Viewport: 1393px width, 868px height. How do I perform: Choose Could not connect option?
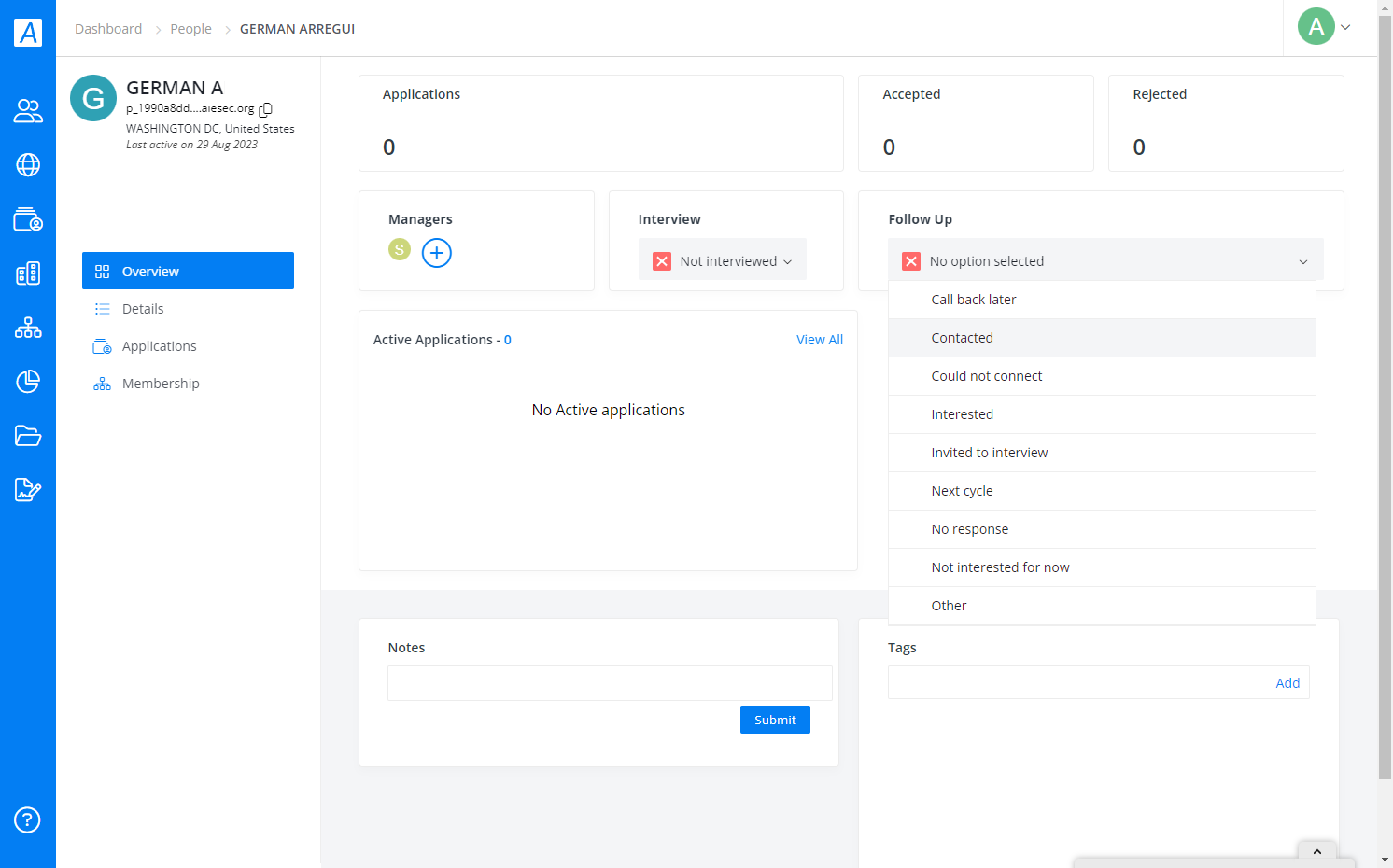pos(1102,376)
